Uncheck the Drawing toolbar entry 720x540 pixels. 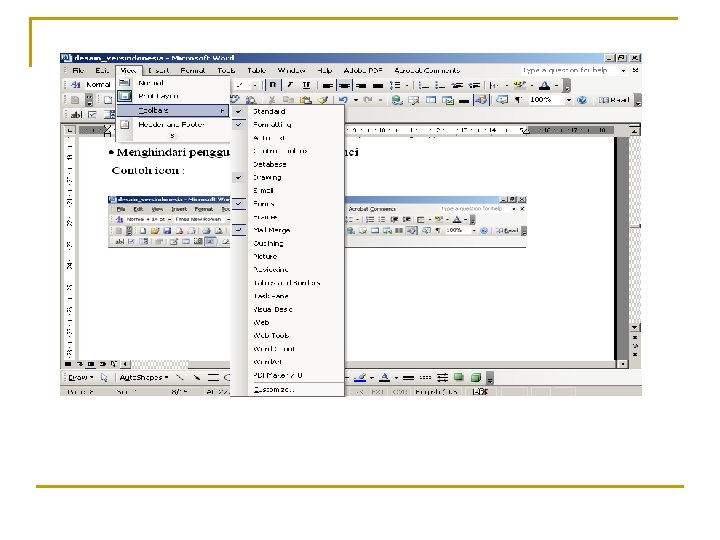287,177
